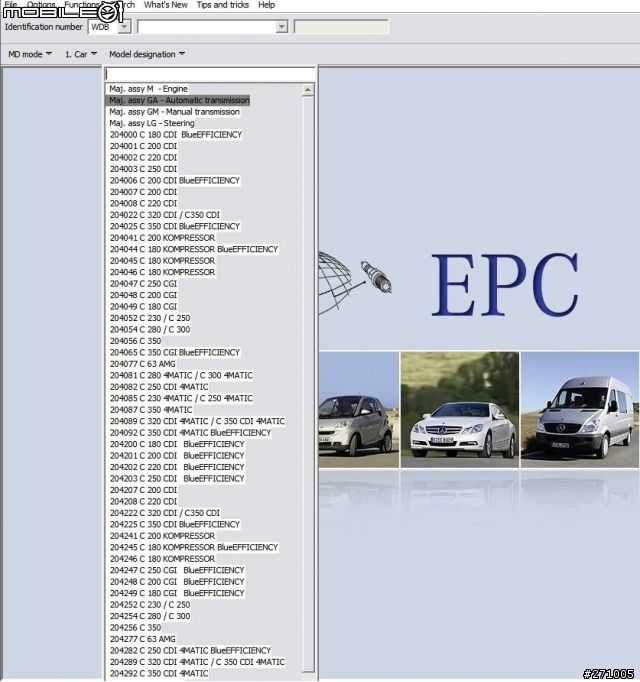Select Maj. assy GM - Manual transmission
The width and height of the screenshot is (640, 682).
174,112
